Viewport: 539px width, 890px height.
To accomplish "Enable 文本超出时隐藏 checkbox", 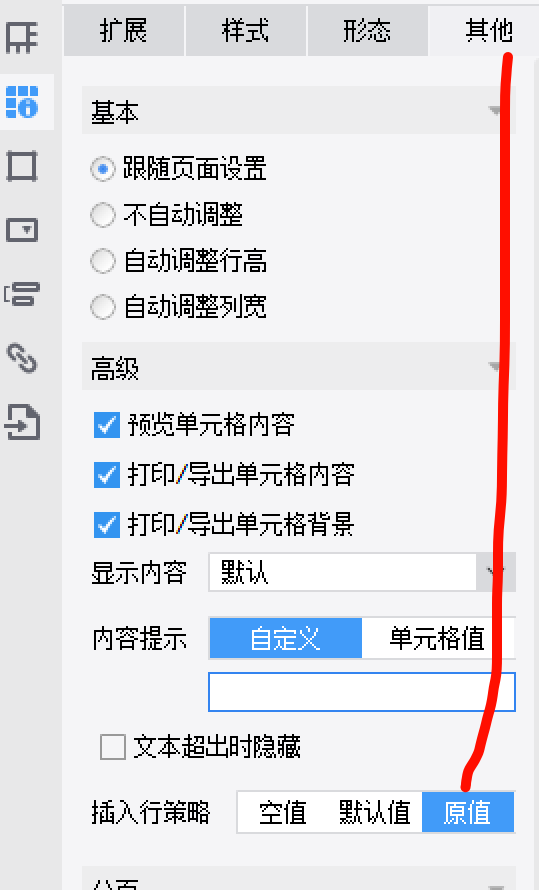I will (x=113, y=746).
